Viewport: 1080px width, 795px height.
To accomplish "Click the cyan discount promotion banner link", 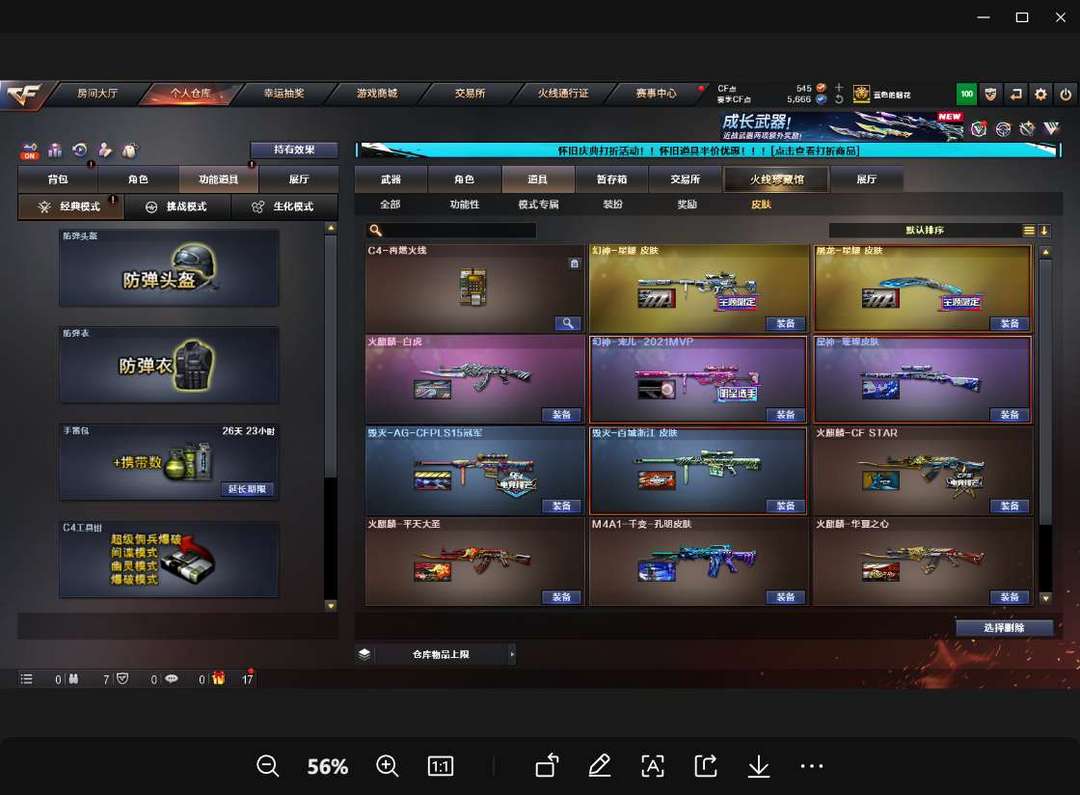I will click(708, 150).
